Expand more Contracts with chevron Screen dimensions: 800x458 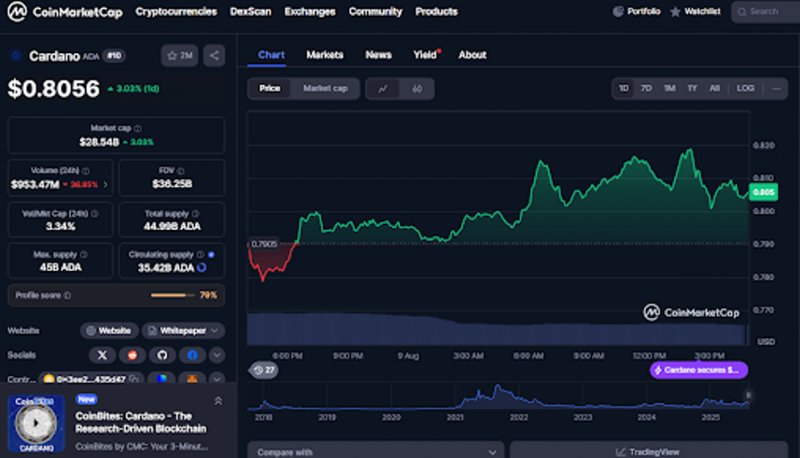point(217,379)
